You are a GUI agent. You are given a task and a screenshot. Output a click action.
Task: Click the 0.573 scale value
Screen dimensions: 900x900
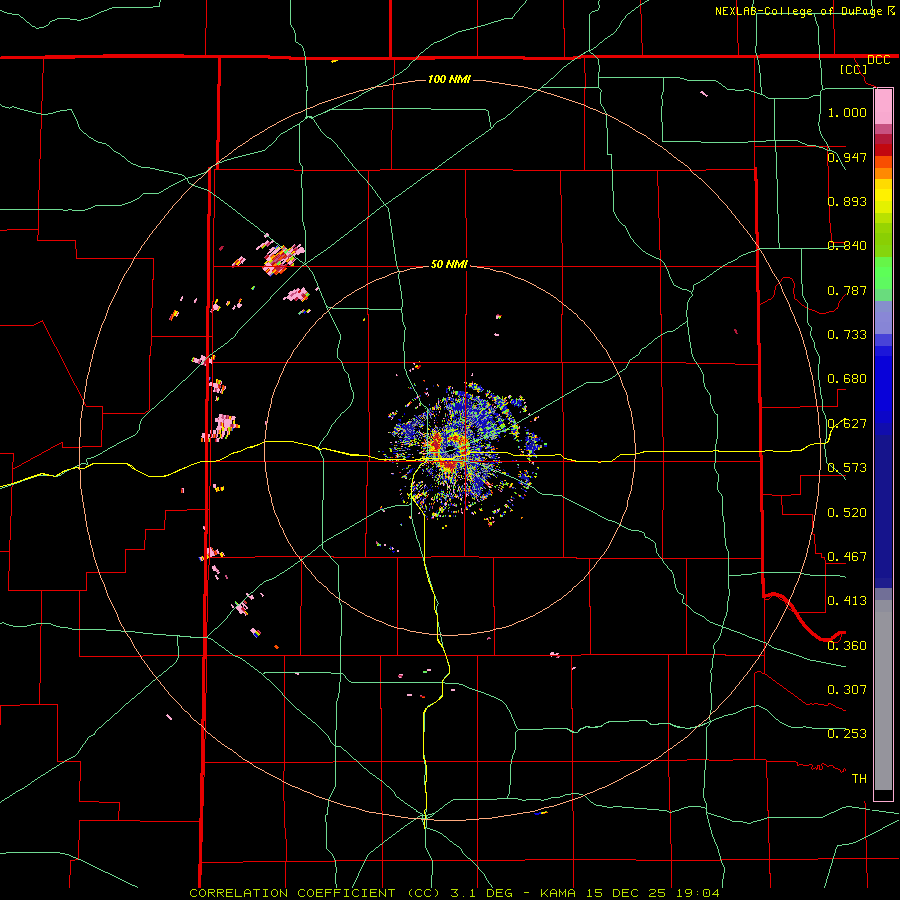(847, 467)
